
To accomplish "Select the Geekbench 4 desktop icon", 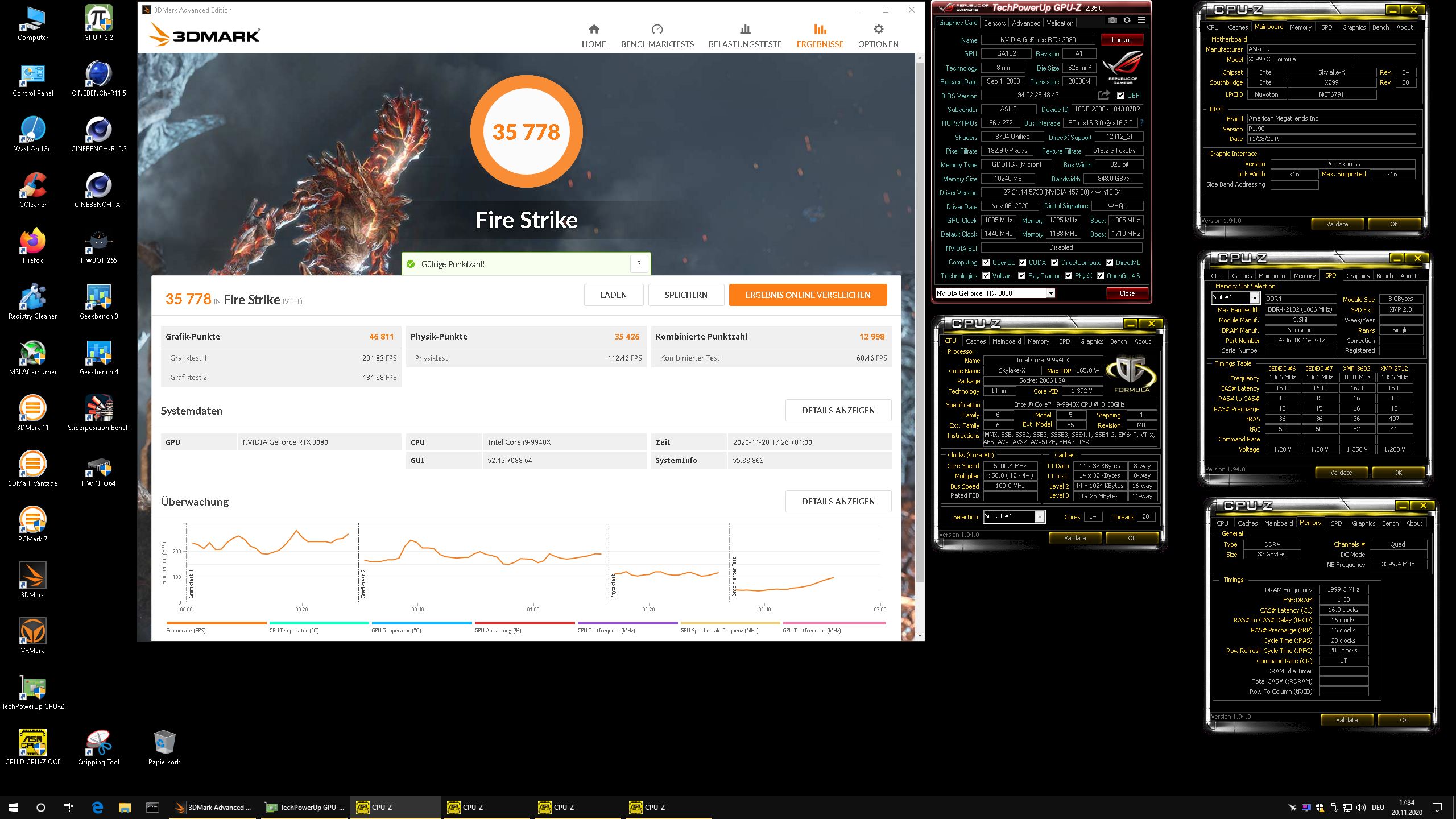I will pos(98,357).
